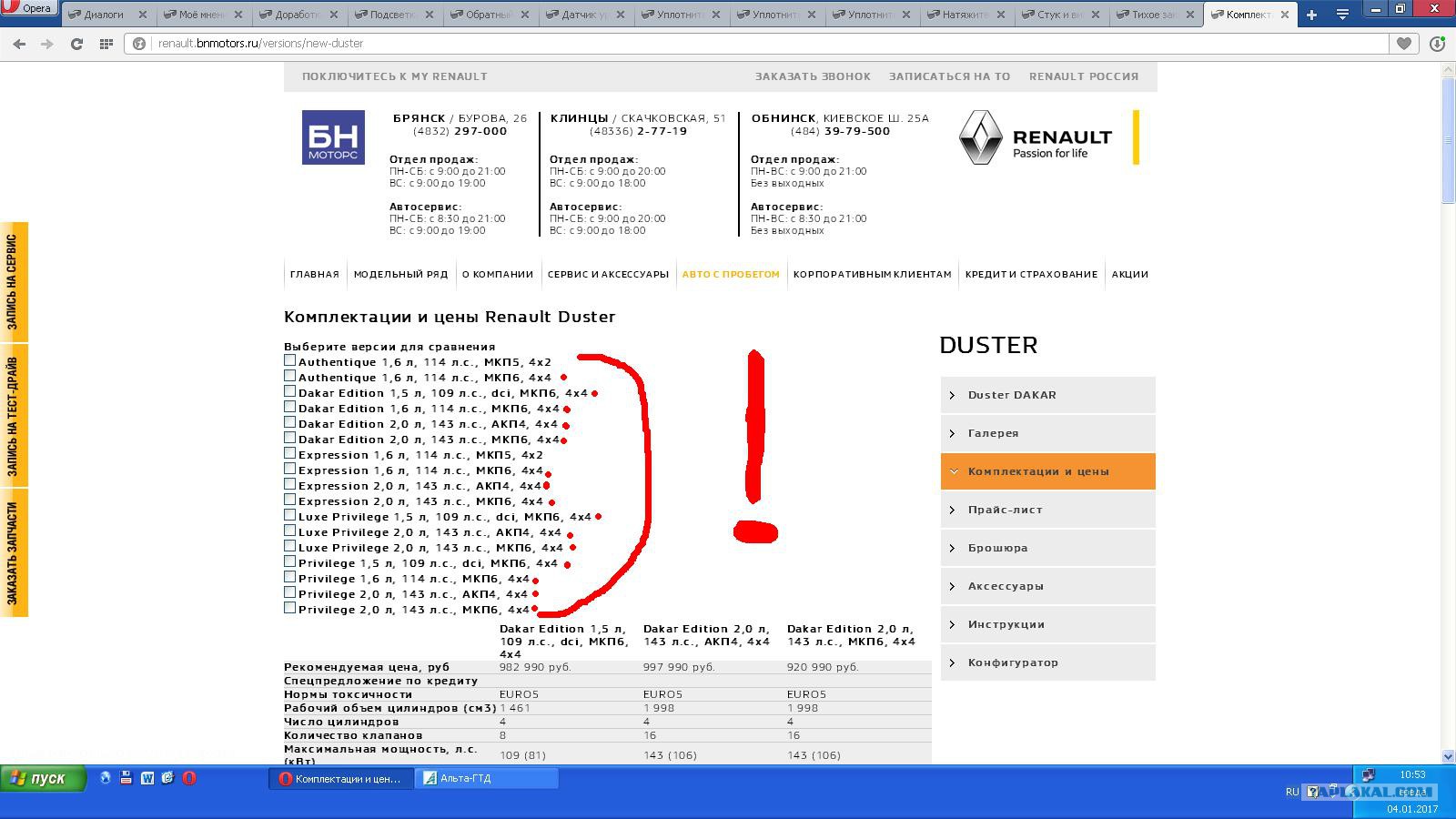Image resolution: width=1456 pixels, height=819 pixels.
Task: Close the active Комплект tab
Action: point(1285,15)
